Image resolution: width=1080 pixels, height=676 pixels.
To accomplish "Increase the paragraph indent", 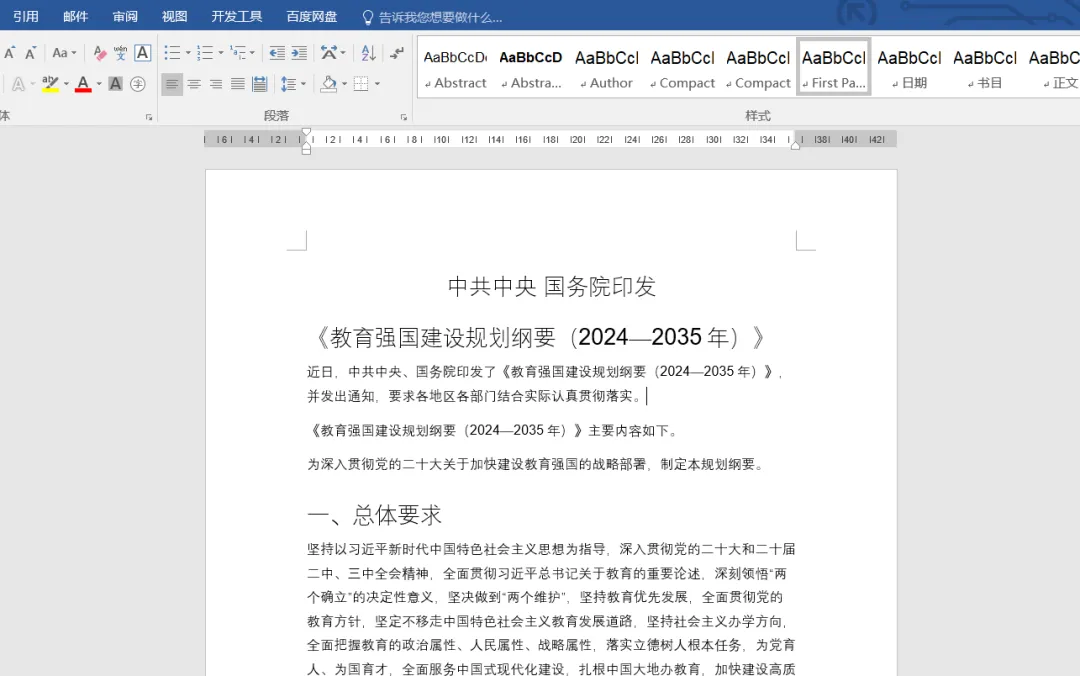I will pos(300,53).
